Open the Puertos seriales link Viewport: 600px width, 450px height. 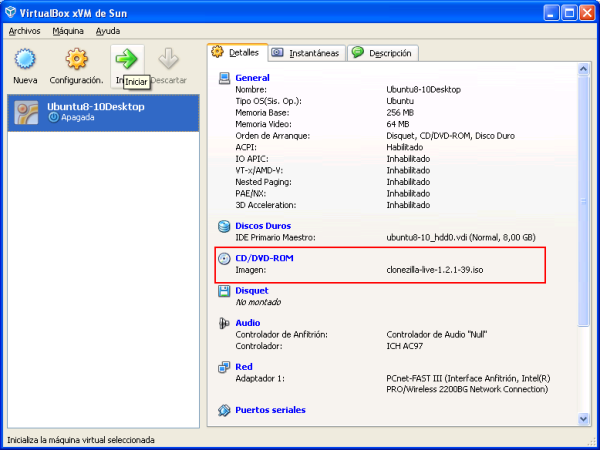pyautogui.click(x=270, y=409)
